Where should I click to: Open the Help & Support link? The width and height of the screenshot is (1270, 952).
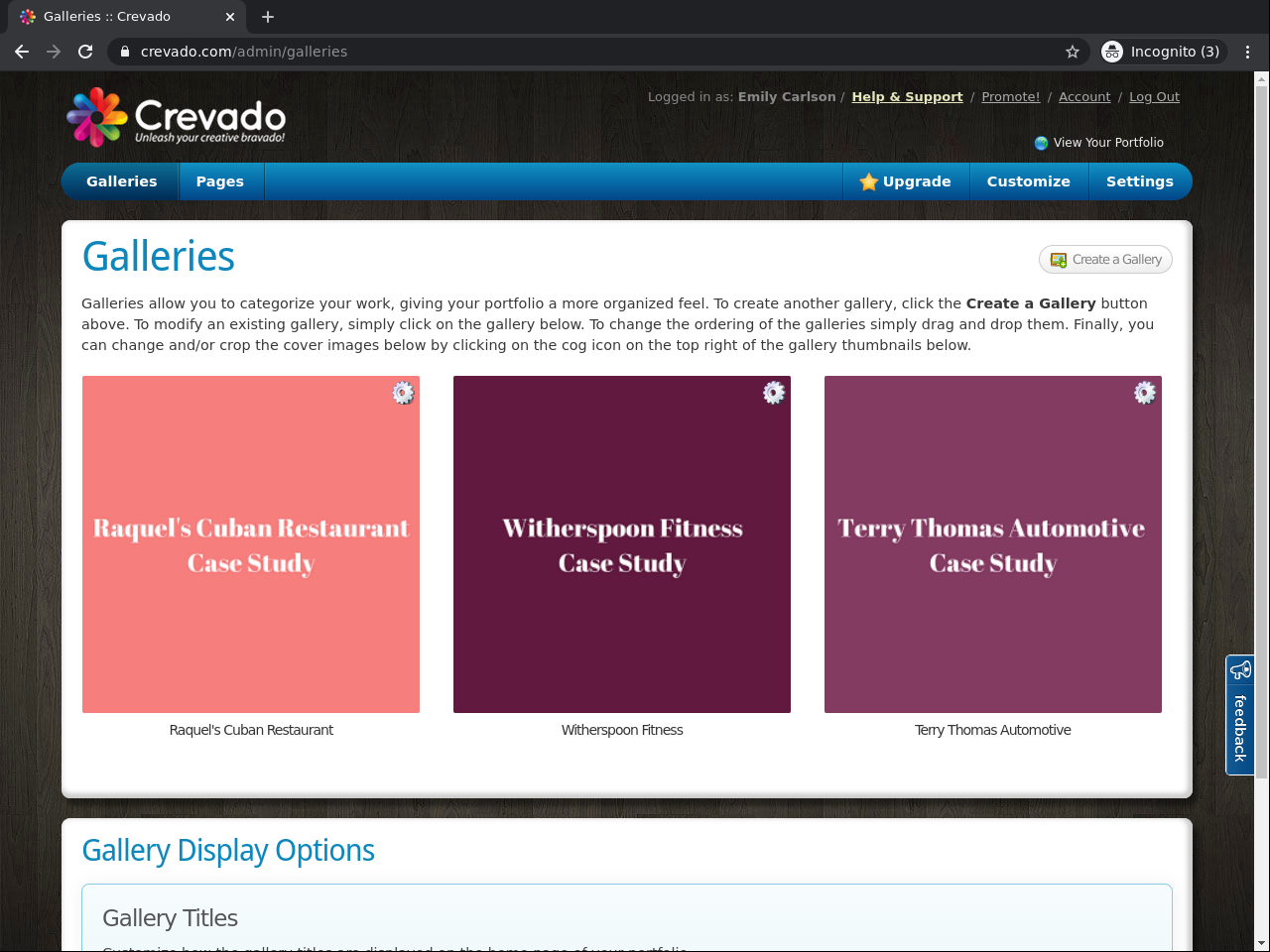pos(907,97)
